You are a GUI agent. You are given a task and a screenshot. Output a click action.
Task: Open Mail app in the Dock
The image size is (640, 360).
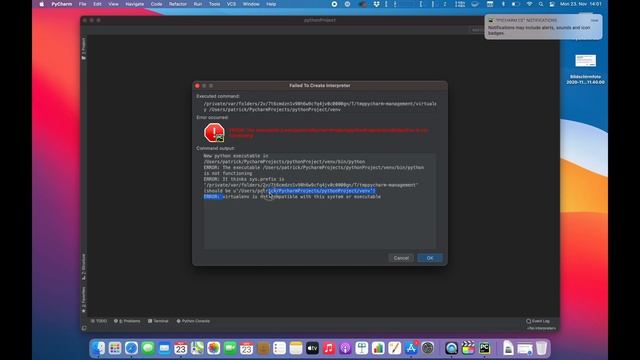164,348
